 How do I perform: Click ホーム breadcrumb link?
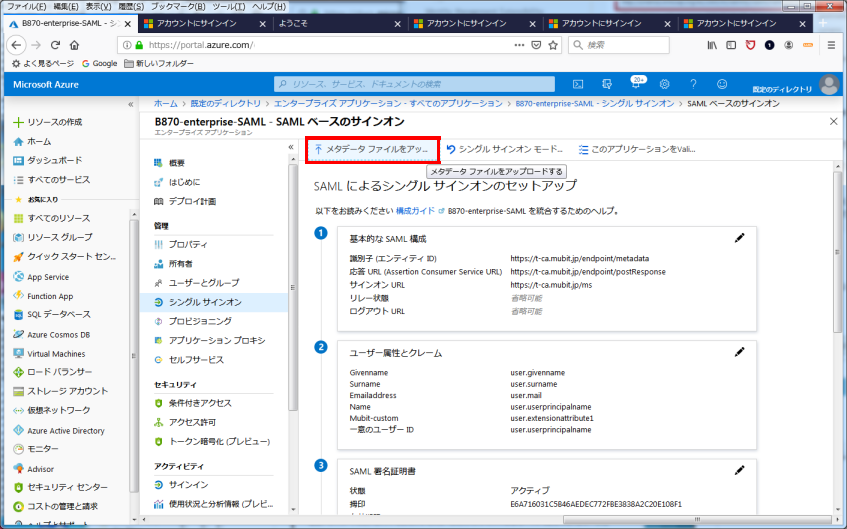165,103
